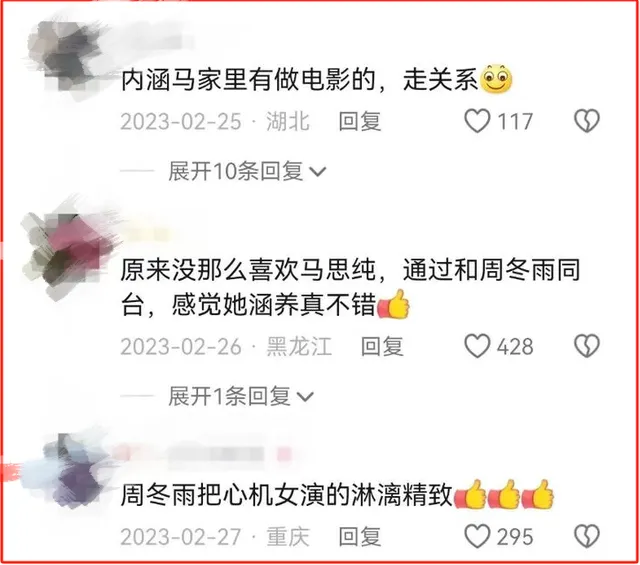Like the comment with 295 likes

coord(477,536)
